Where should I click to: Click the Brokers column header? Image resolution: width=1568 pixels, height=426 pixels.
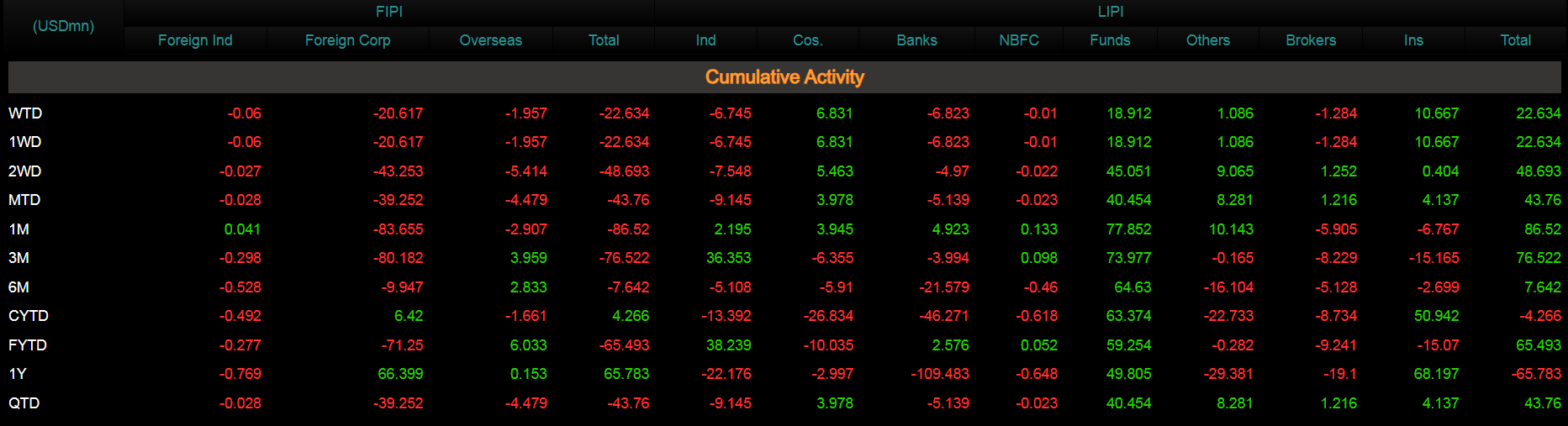(1311, 40)
